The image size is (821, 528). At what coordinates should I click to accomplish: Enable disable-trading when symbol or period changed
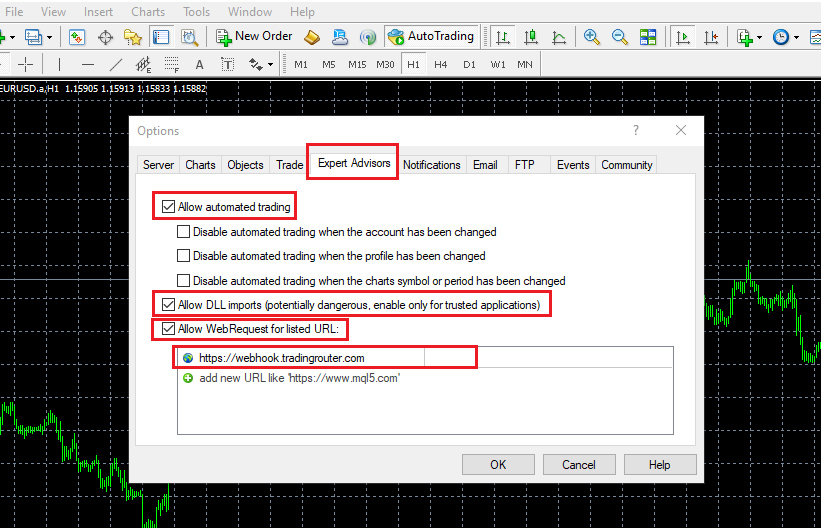click(x=183, y=281)
